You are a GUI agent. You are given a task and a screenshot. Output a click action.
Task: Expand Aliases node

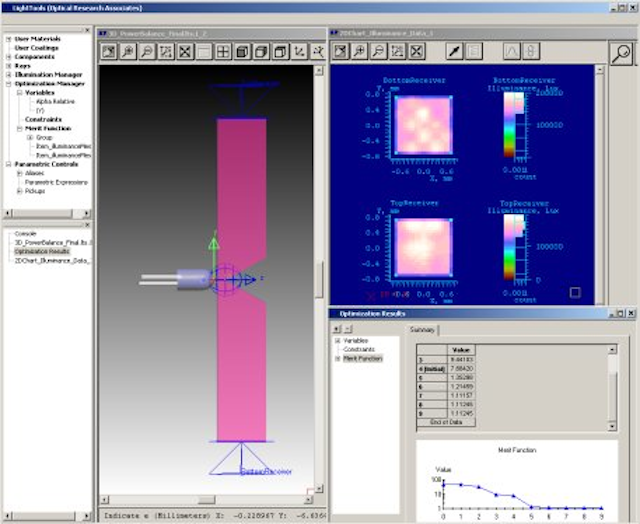click(x=19, y=173)
